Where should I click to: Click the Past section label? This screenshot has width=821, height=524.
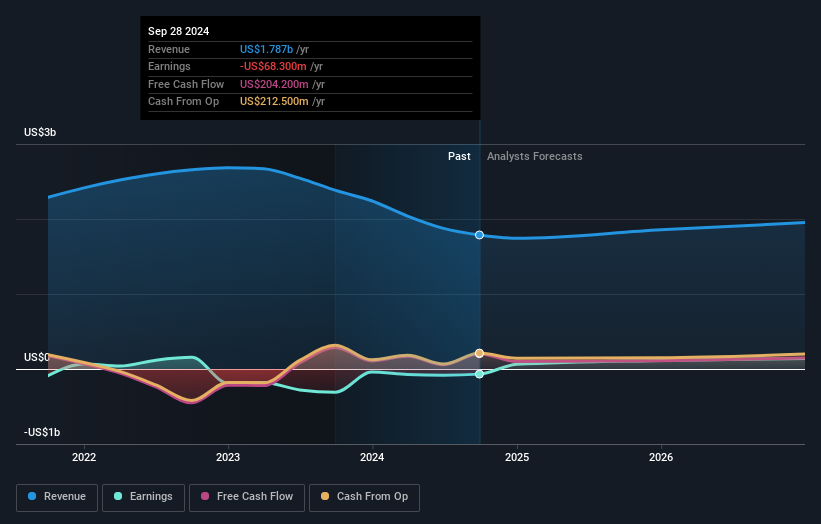point(459,157)
